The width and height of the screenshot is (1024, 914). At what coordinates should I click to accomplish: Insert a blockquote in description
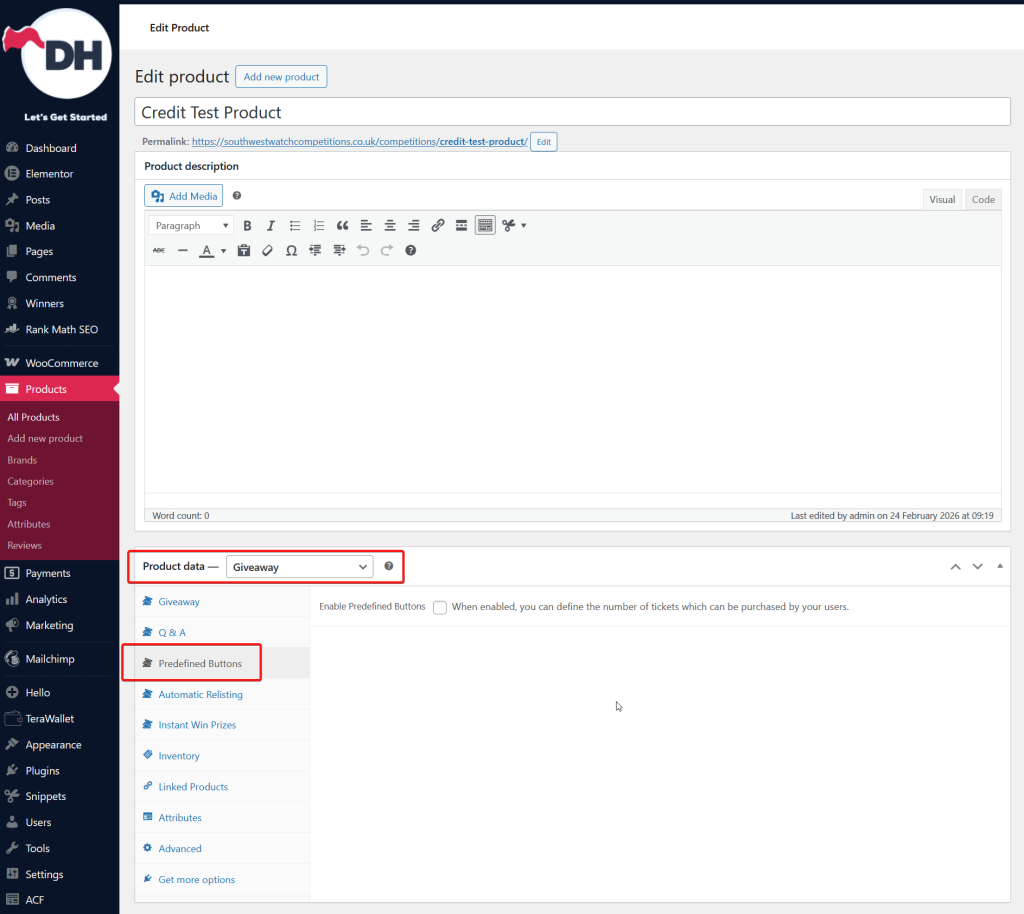coord(342,226)
